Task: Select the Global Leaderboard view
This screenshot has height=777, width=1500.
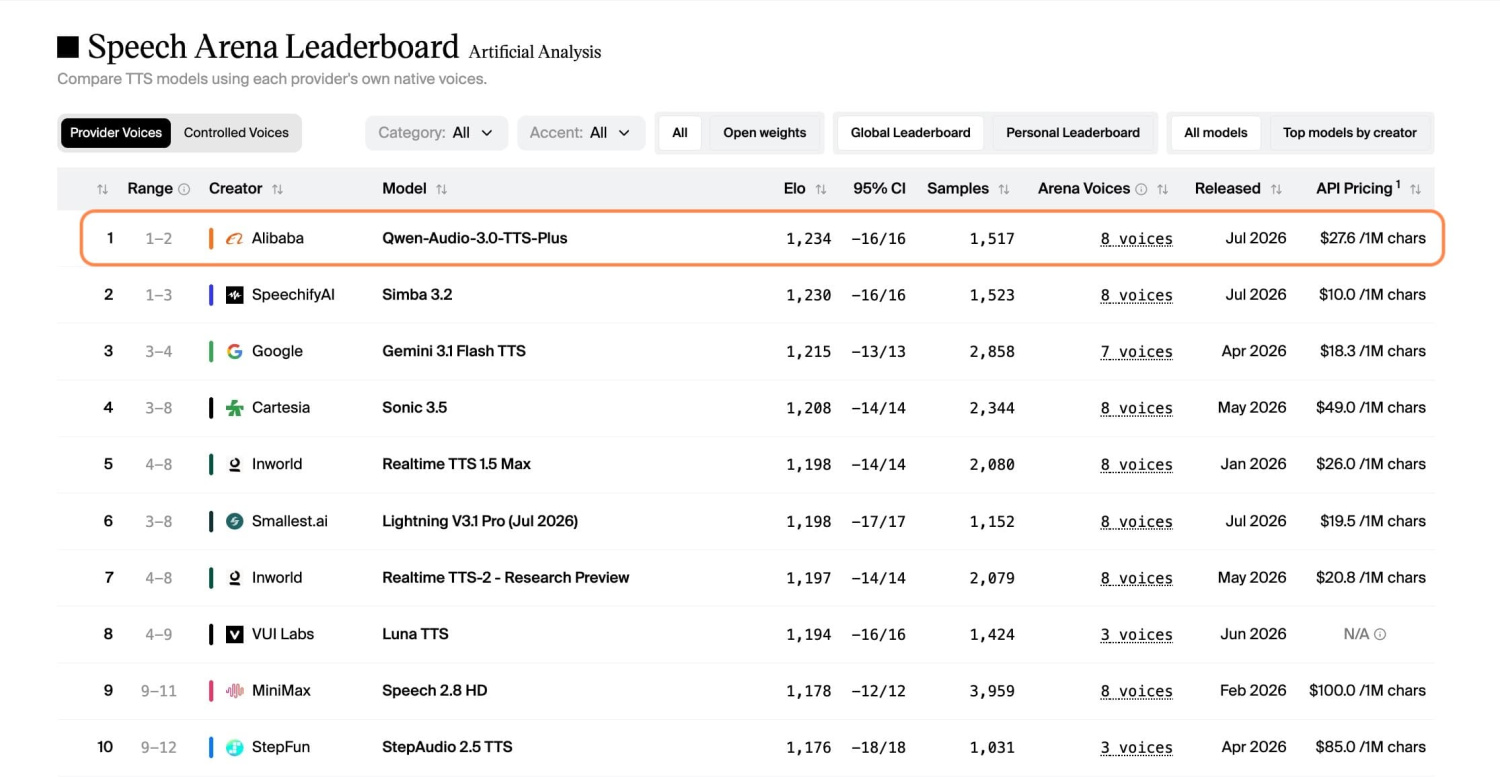Action: (911, 132)
